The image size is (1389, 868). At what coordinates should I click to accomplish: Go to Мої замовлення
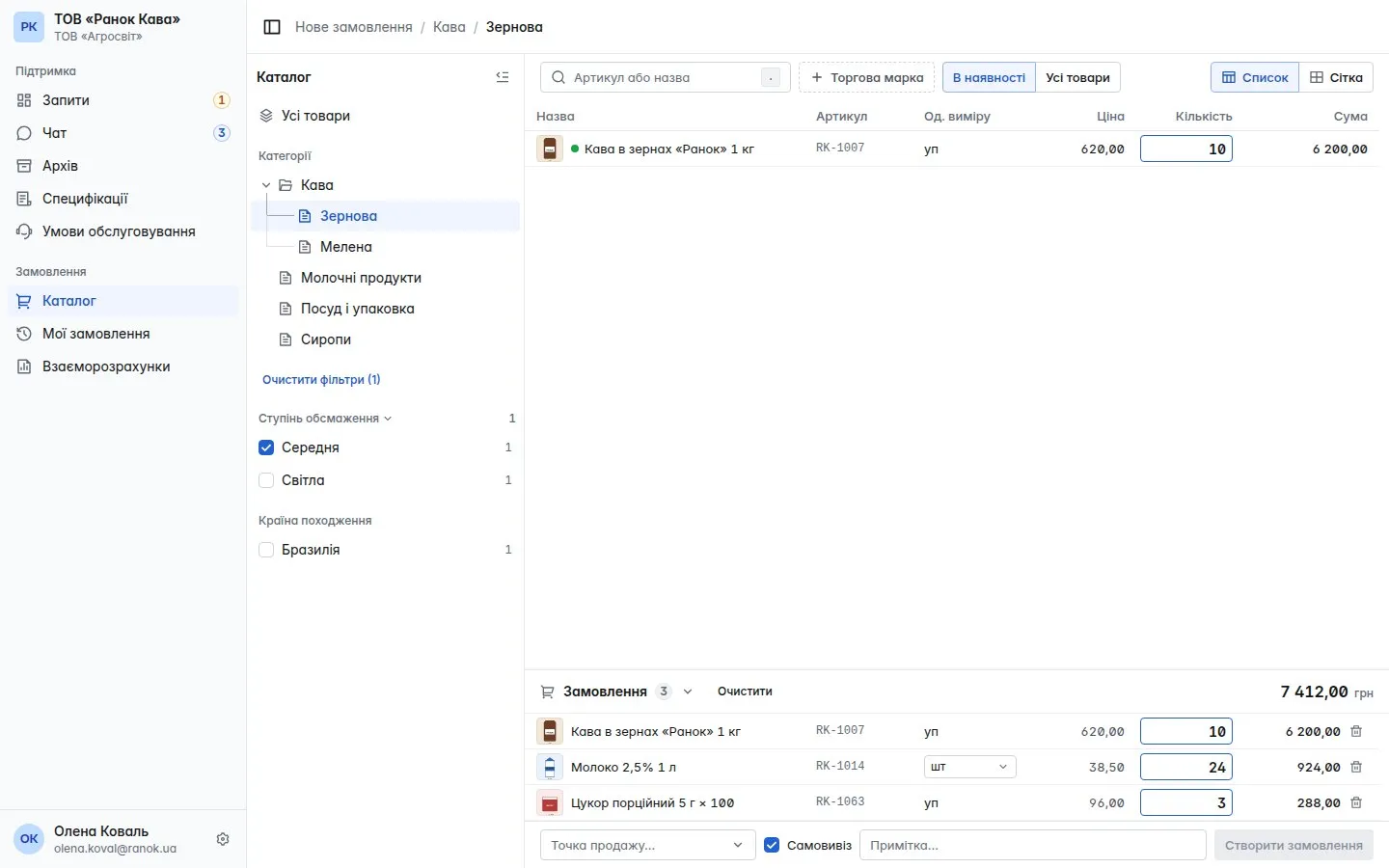(x=123, y=334)
